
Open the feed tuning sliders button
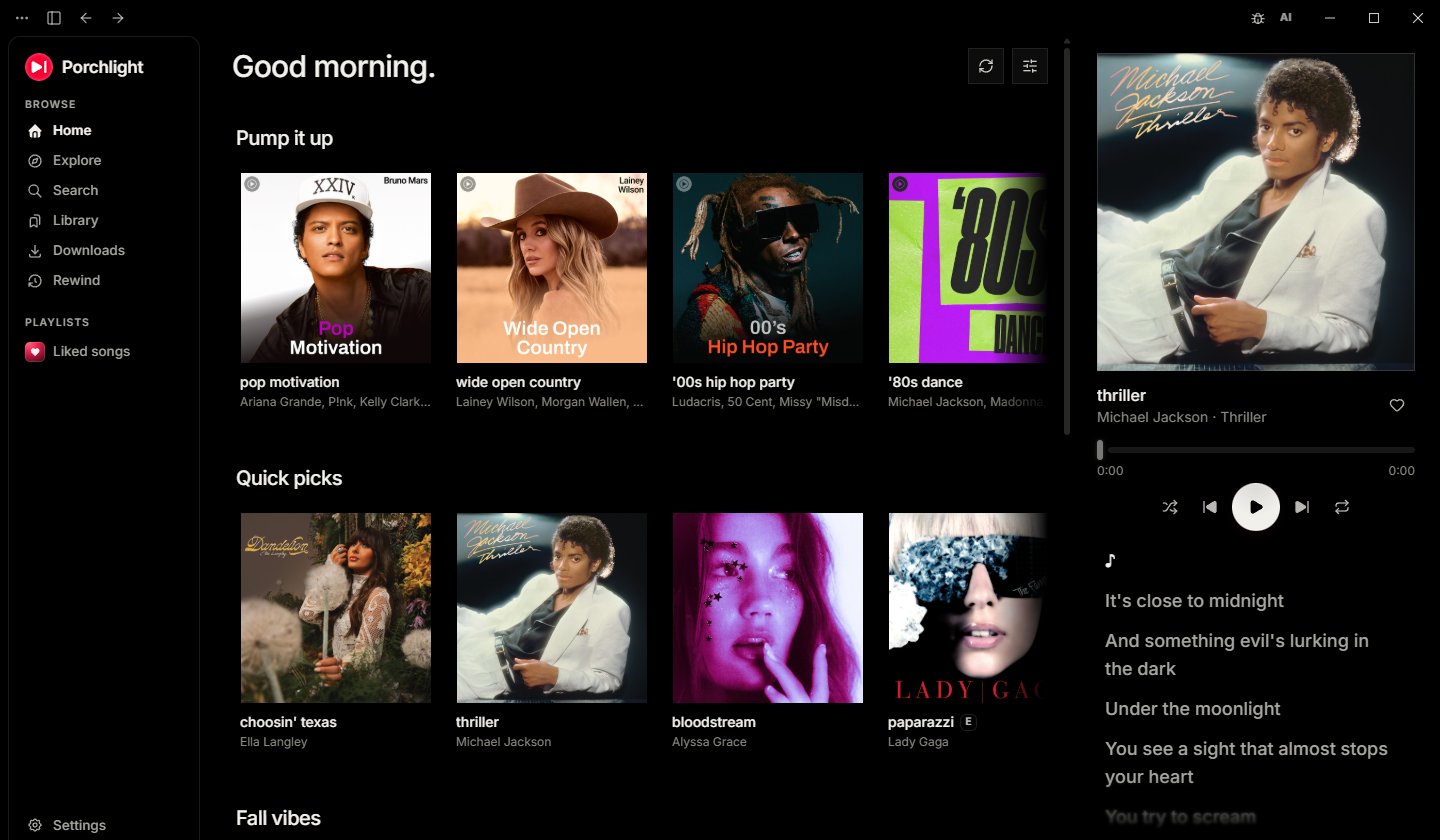[x=1030, y=66]
